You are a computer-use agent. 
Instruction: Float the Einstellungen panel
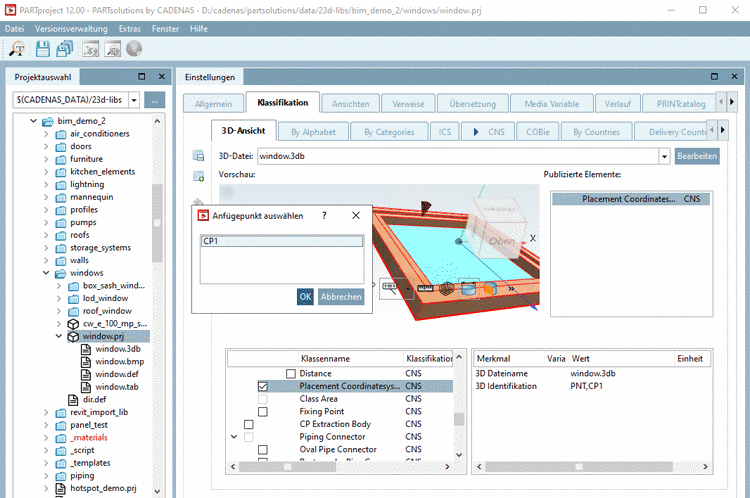(x=714, y=77)
